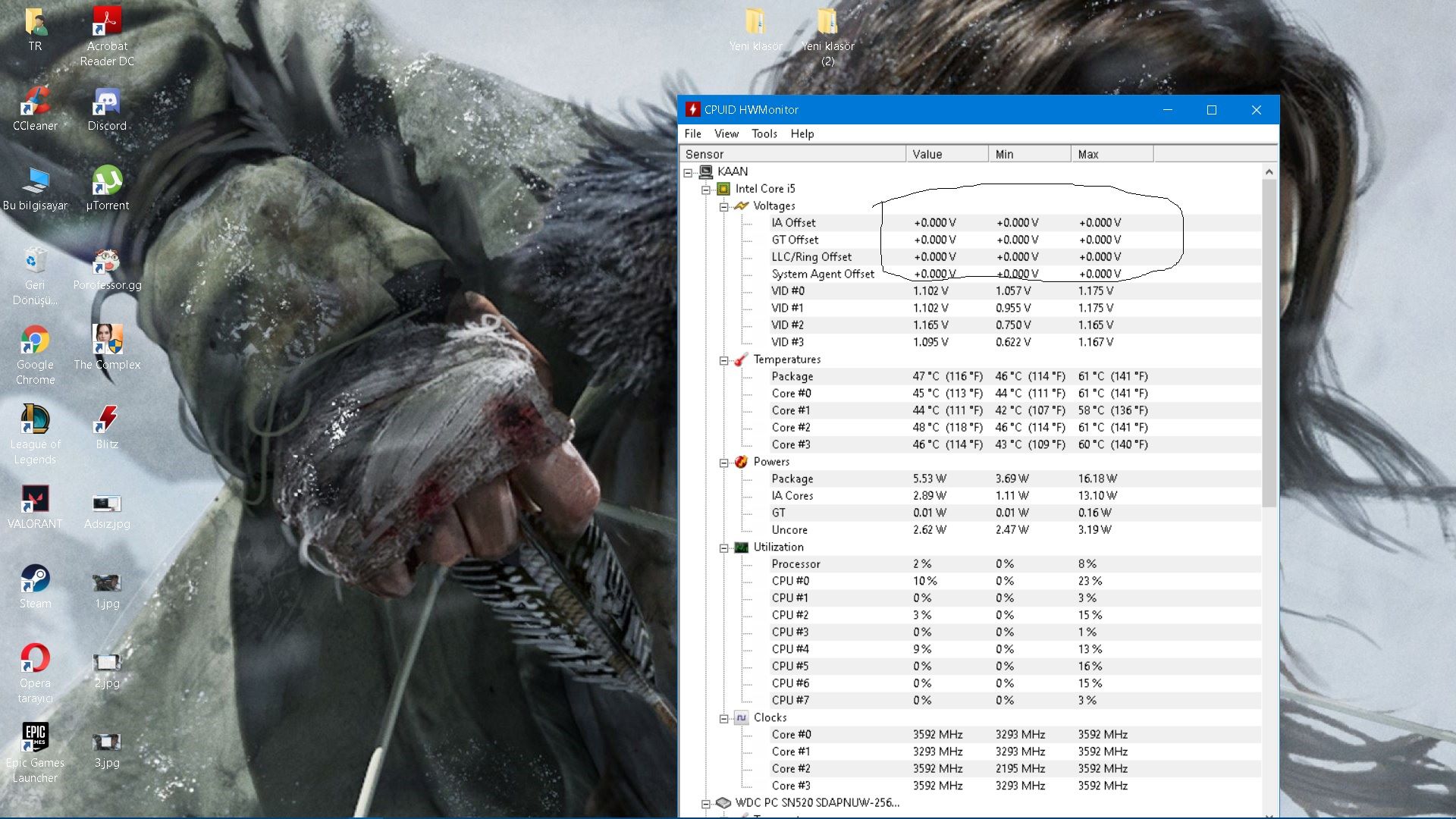Select the Package temperature row

tap(792, 377)
